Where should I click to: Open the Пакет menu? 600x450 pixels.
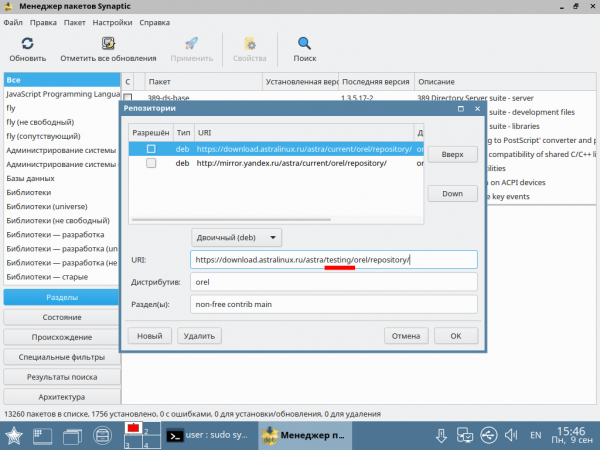[74, 21]
